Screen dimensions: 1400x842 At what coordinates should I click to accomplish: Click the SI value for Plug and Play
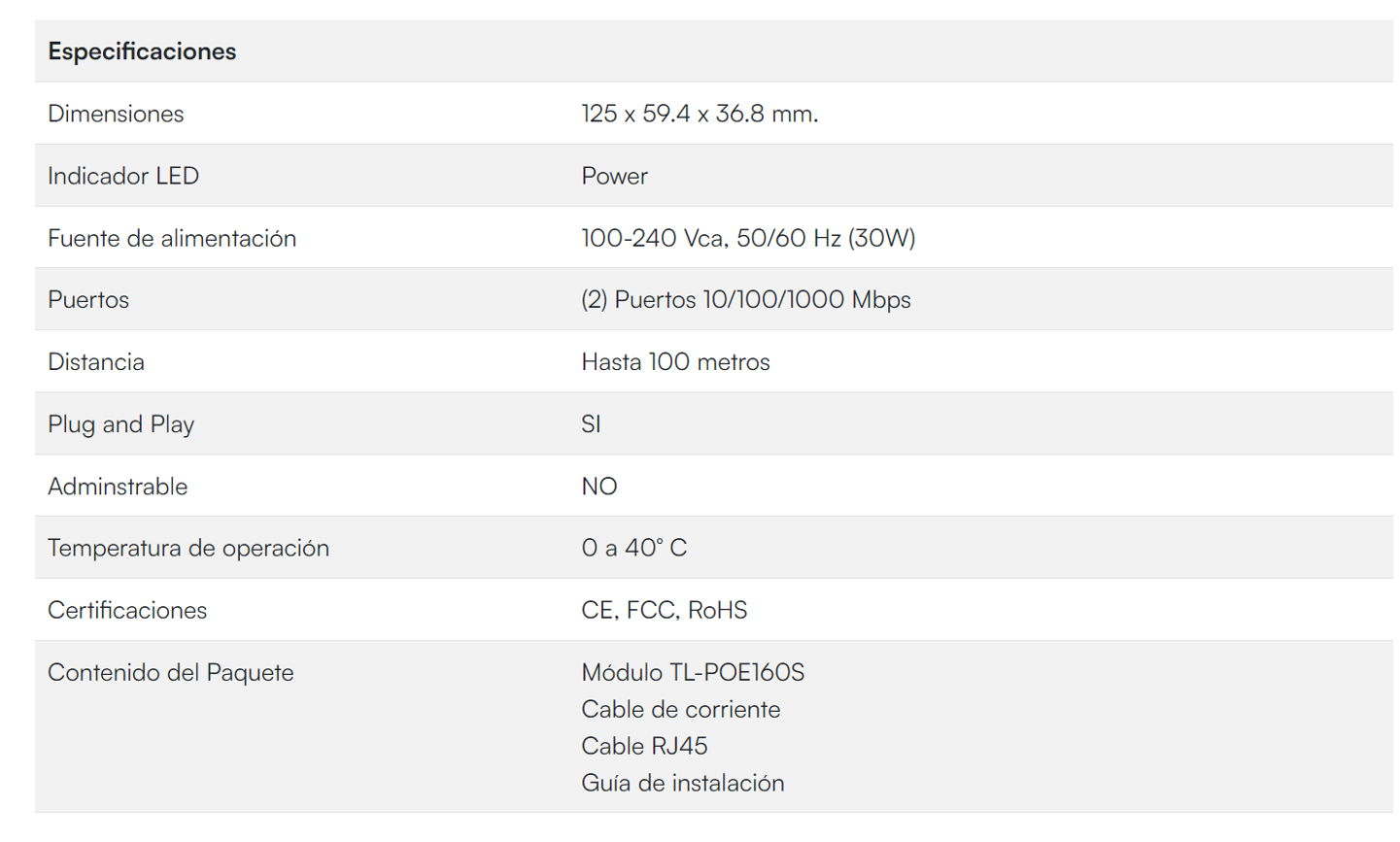coord(591,423)
